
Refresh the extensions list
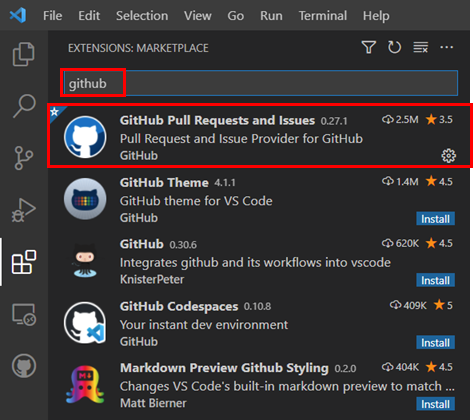tap(394, 47)
